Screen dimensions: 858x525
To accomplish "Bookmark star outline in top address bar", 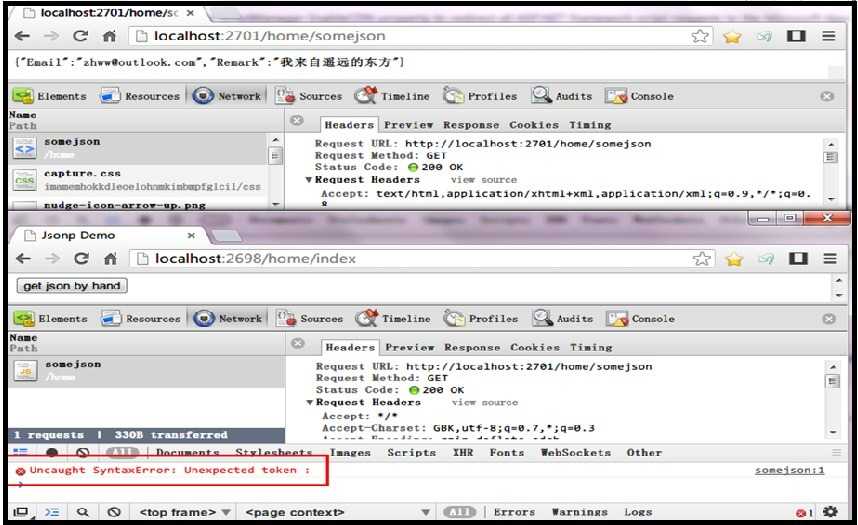I will [x=700, y=36].
